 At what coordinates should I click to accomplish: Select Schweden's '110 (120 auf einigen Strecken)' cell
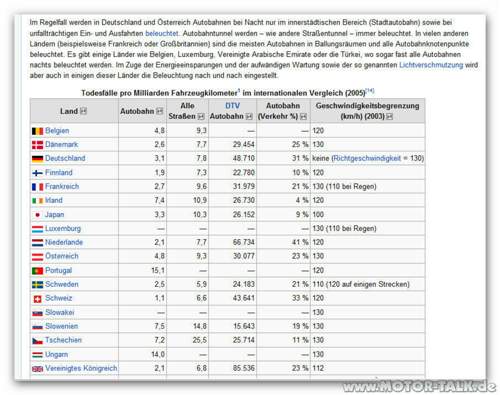point(361,284)
